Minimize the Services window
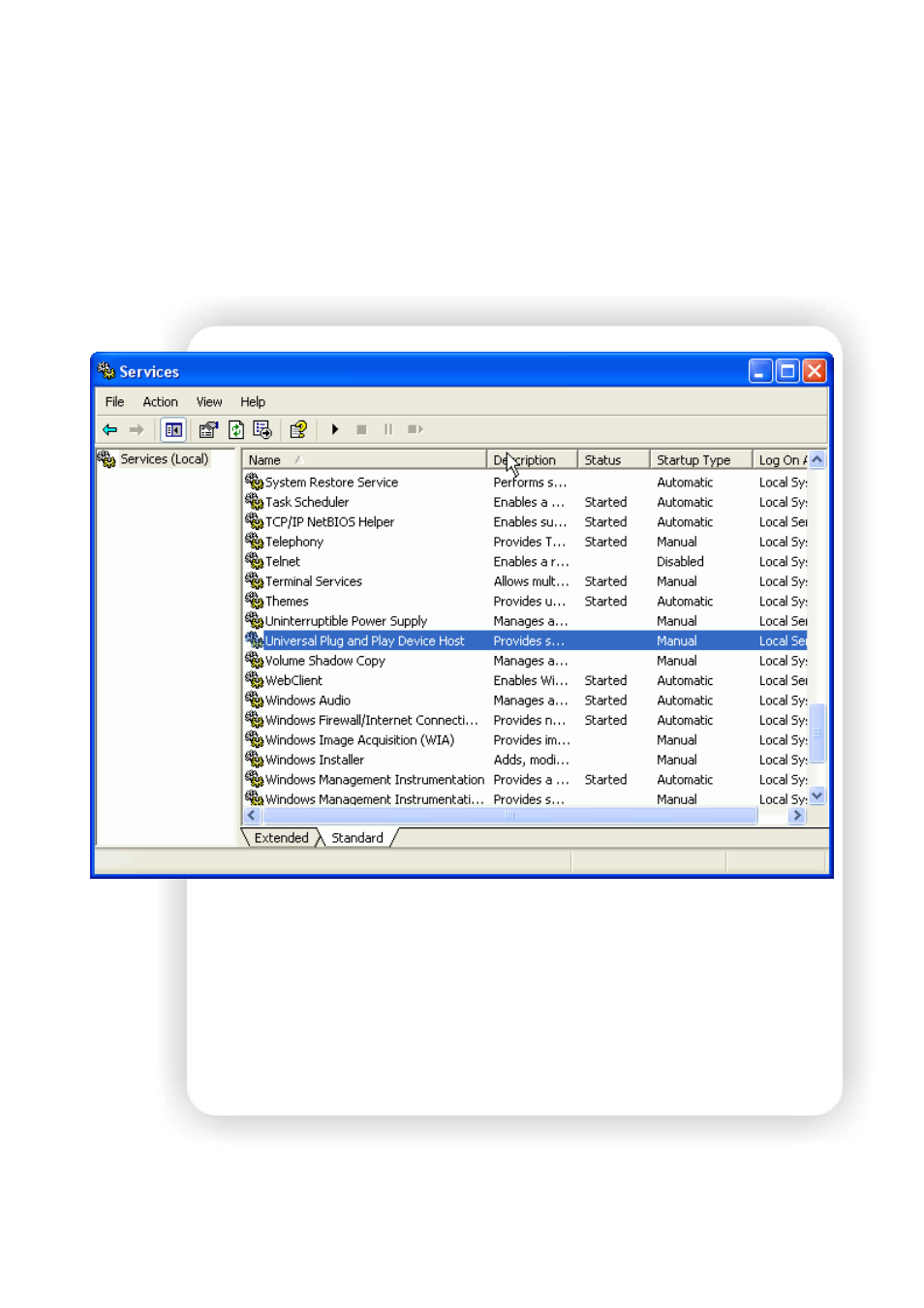 [x=761, y=371]
